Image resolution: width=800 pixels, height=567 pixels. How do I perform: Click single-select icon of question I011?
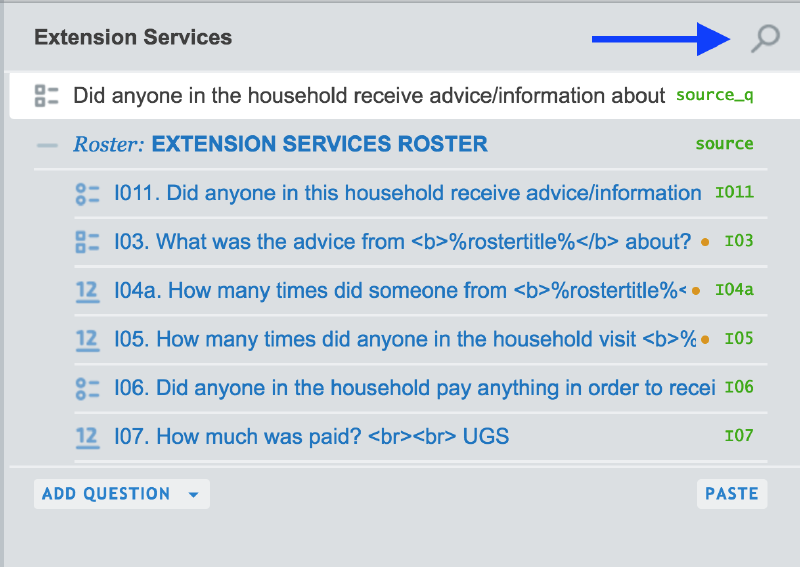coord(88,193)
